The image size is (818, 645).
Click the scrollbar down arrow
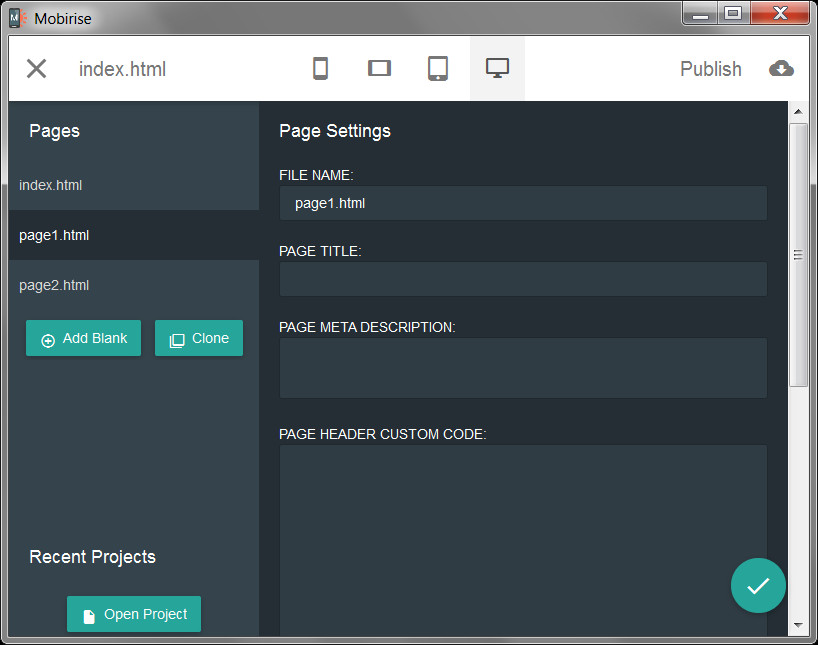click(798, 625)
